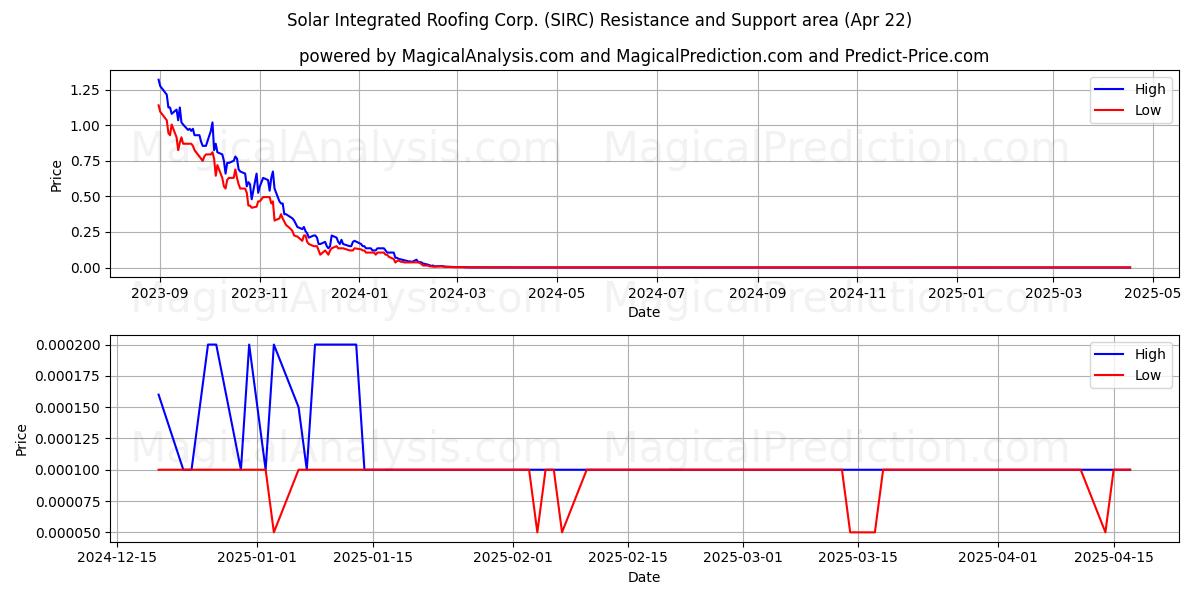Screen dimensions: 1200x600
Task: Click the 2025-05 tick label
Action: pyautogui.click(x=1154, y=293)
